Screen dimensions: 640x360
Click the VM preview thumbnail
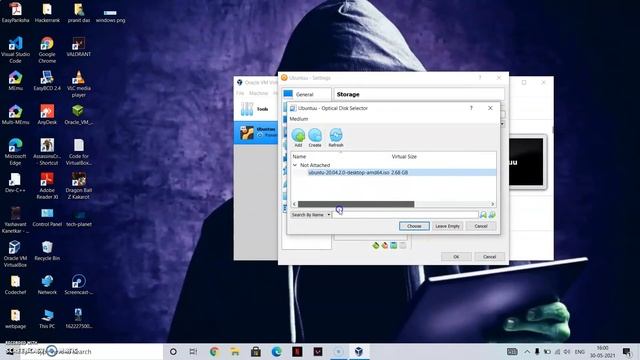(526, 162)
